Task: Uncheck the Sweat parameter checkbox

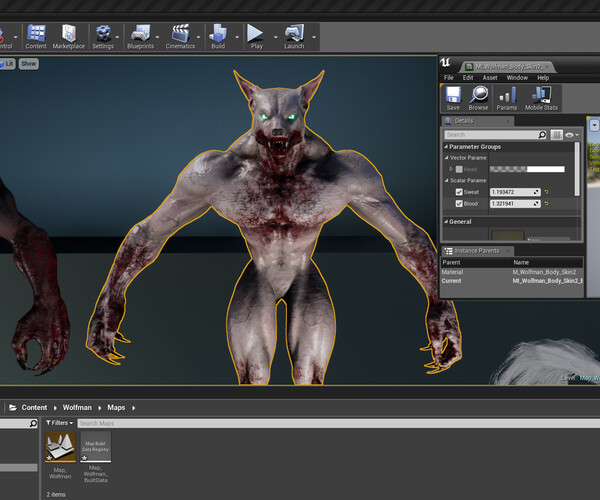Action: 459,192
